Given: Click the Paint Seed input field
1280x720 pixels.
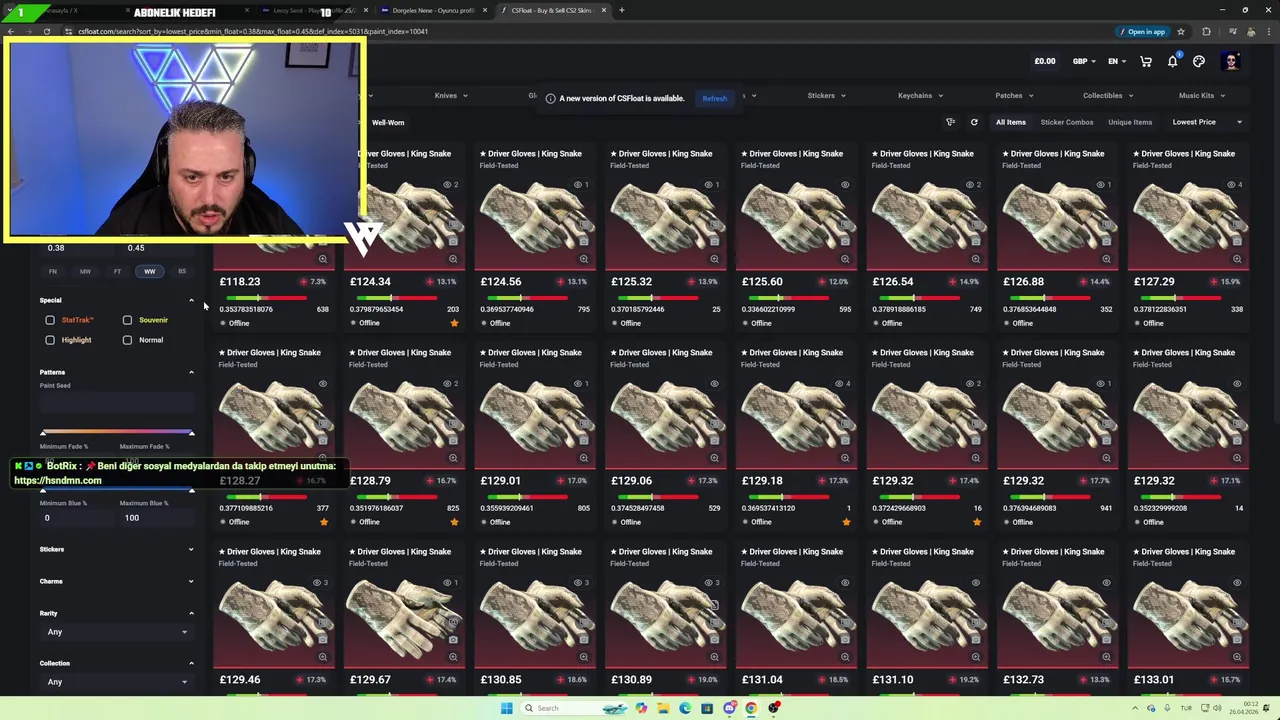Looking at the screenshot, I should [117, 402].
